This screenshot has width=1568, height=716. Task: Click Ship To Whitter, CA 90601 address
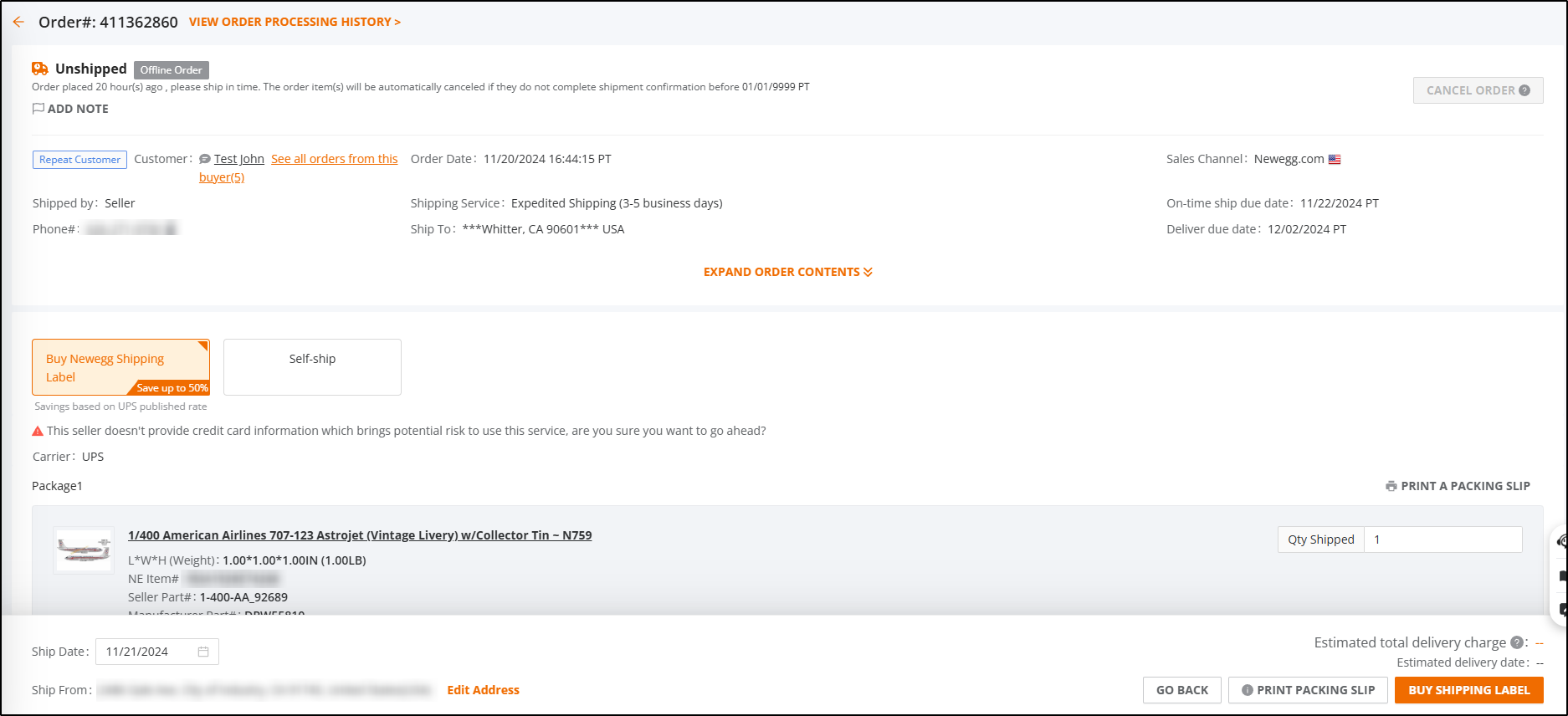543,229
